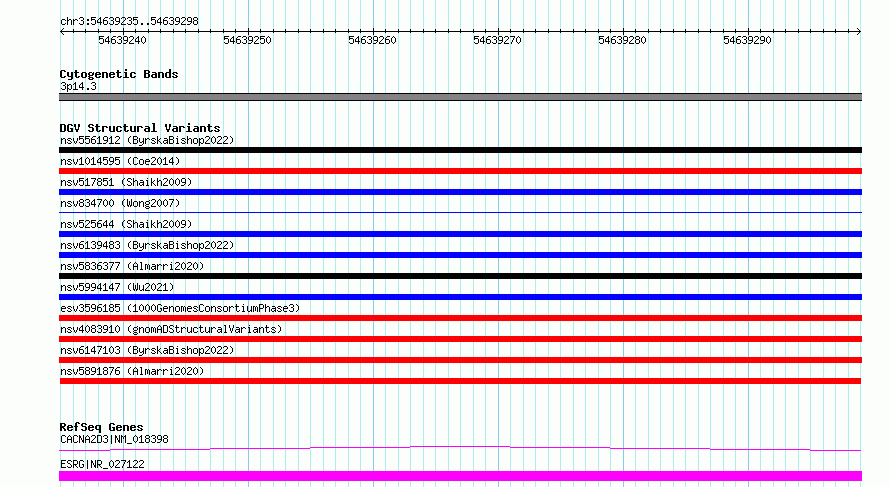Select ruler position 54639280
Screen dimensions: 890x487
coord(622,40)
